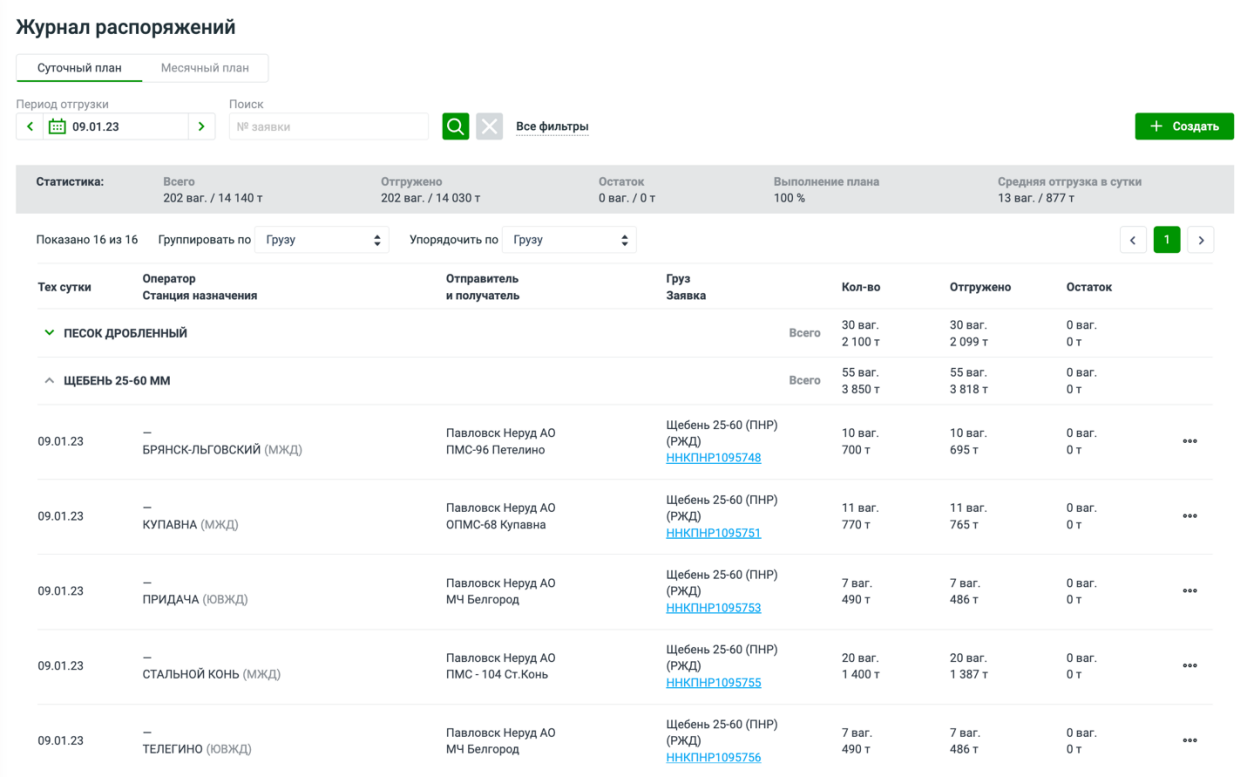Open the Упорядочить по dropdown
This screenshot has height=777, width=1248.
pyautogui.click(x=568, y=240)
